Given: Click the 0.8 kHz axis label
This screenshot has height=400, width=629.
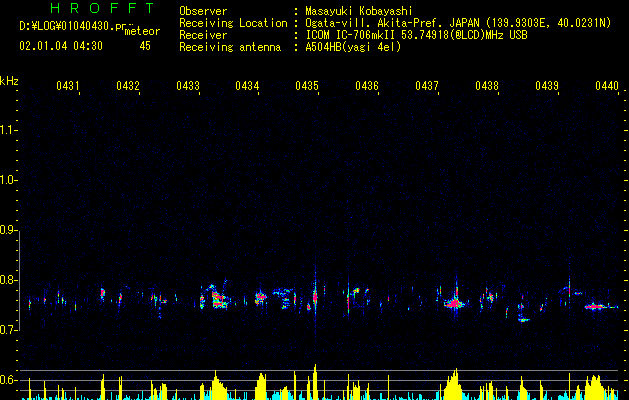Looking at the screenshot, I should click(8, 280).
